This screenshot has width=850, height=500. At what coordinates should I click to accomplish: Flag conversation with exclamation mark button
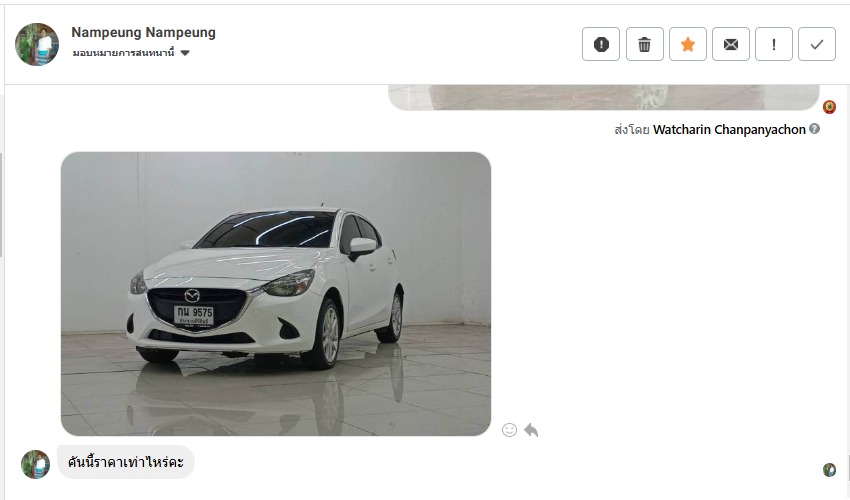pos(774,44)
